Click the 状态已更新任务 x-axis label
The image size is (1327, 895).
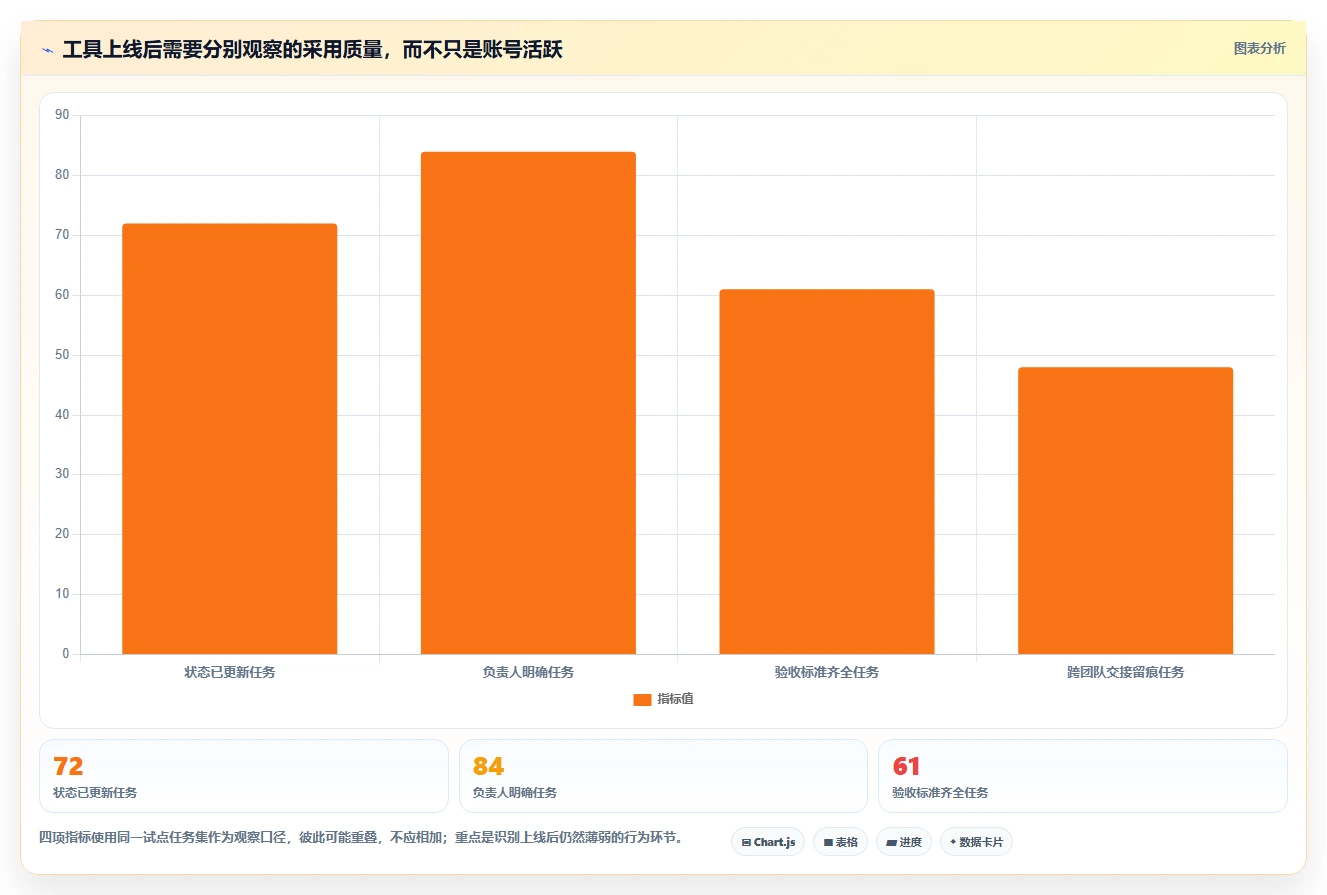click(230, 672)
